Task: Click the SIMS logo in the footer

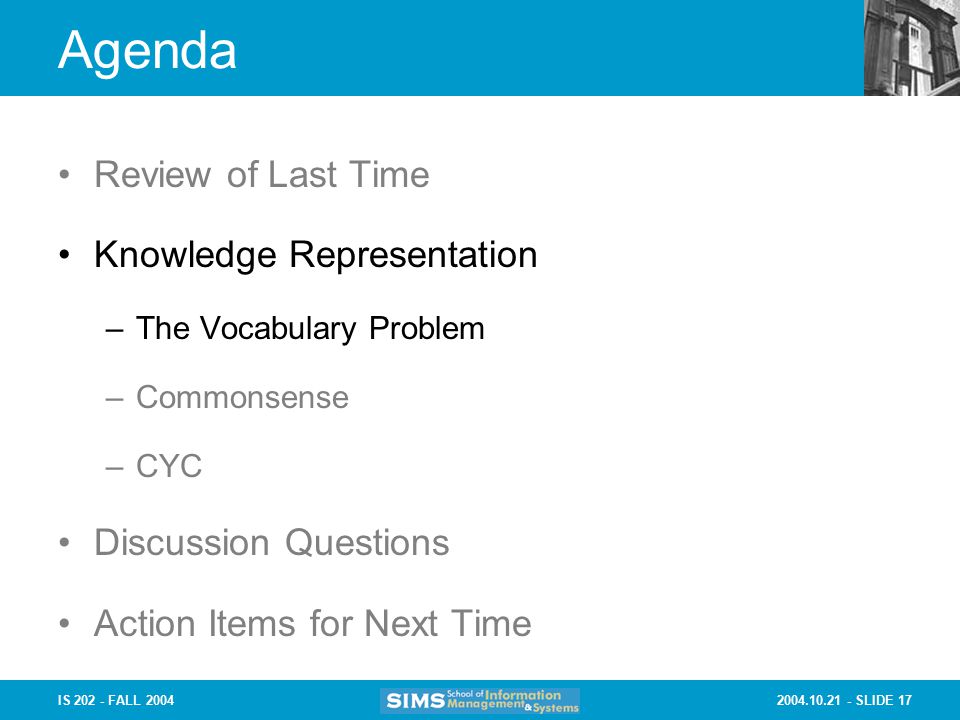Action: (x=479, y=700)
